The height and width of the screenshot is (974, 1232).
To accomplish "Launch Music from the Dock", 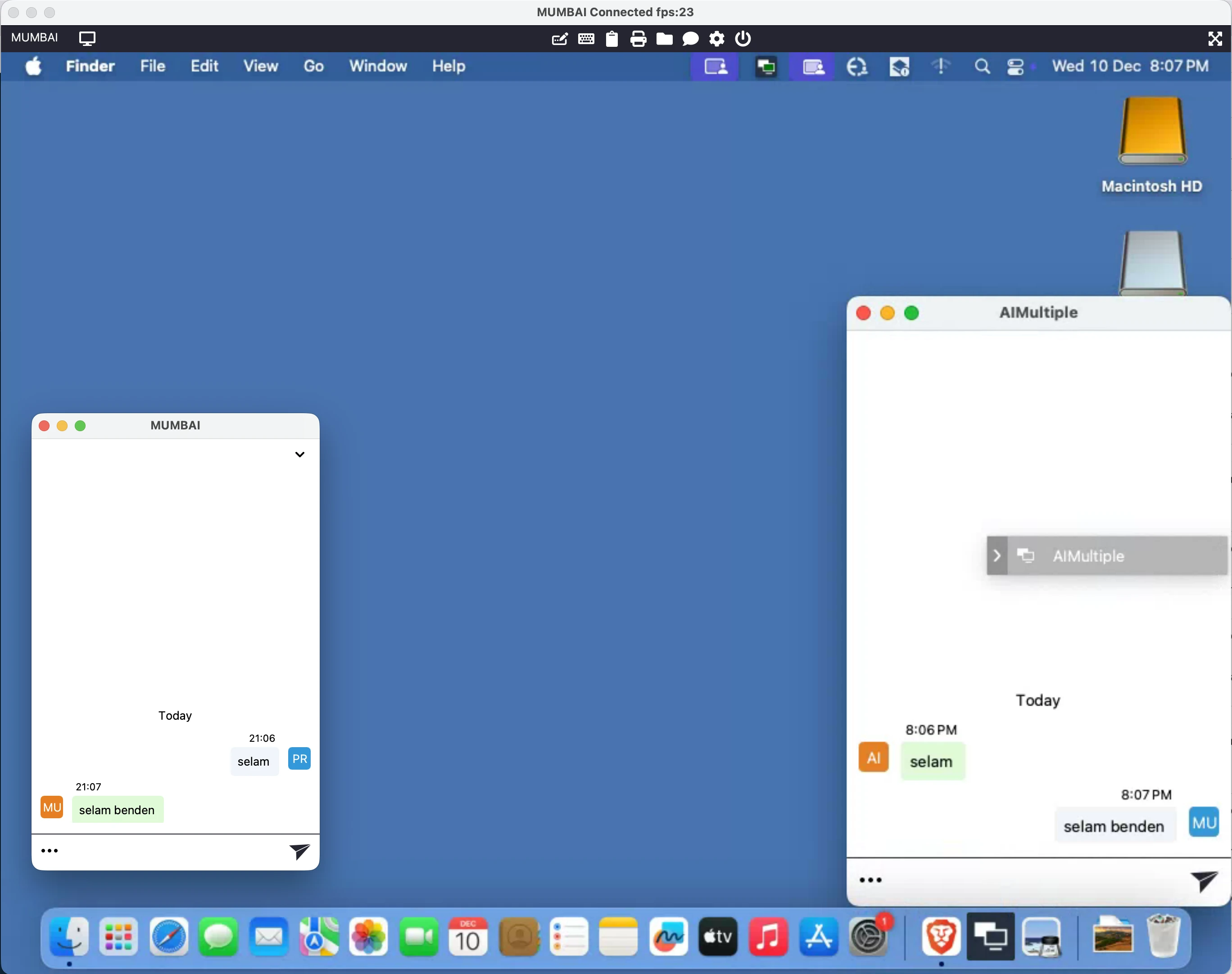I will coord(768,936).
